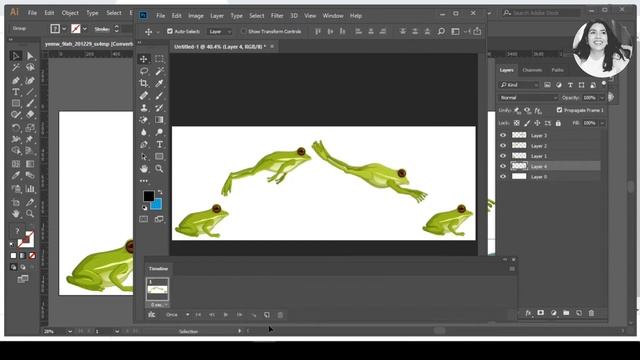This screenshot has width=640, height=360.
Task: Click Illustrator's stroke color swatch in control bar
Action: pyautogui.click(x=76, y=29)
